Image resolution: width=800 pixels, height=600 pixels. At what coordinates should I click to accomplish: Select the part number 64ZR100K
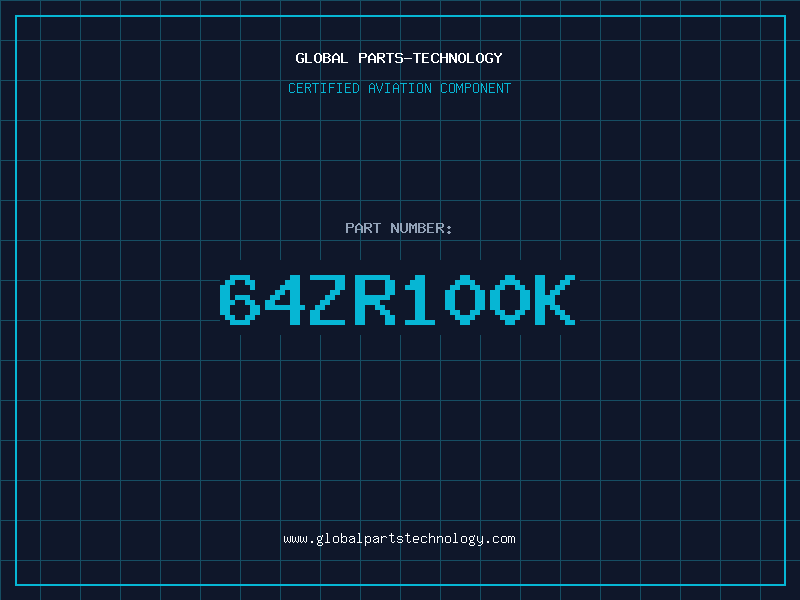tap(398, 299)
